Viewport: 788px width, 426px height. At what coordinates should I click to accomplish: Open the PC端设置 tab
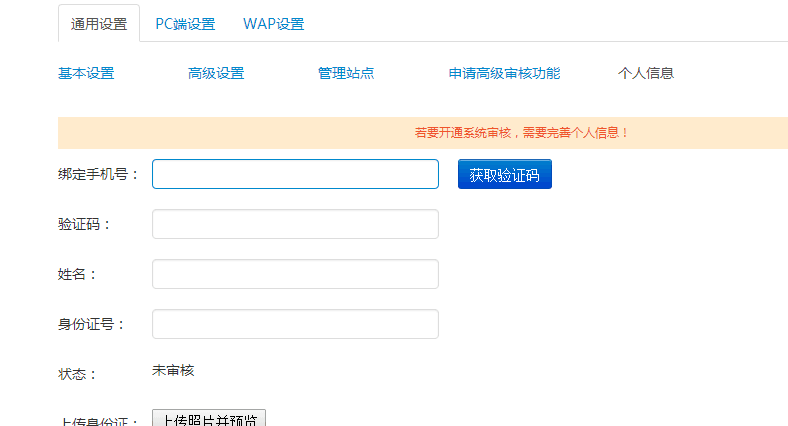click(185, 24)
